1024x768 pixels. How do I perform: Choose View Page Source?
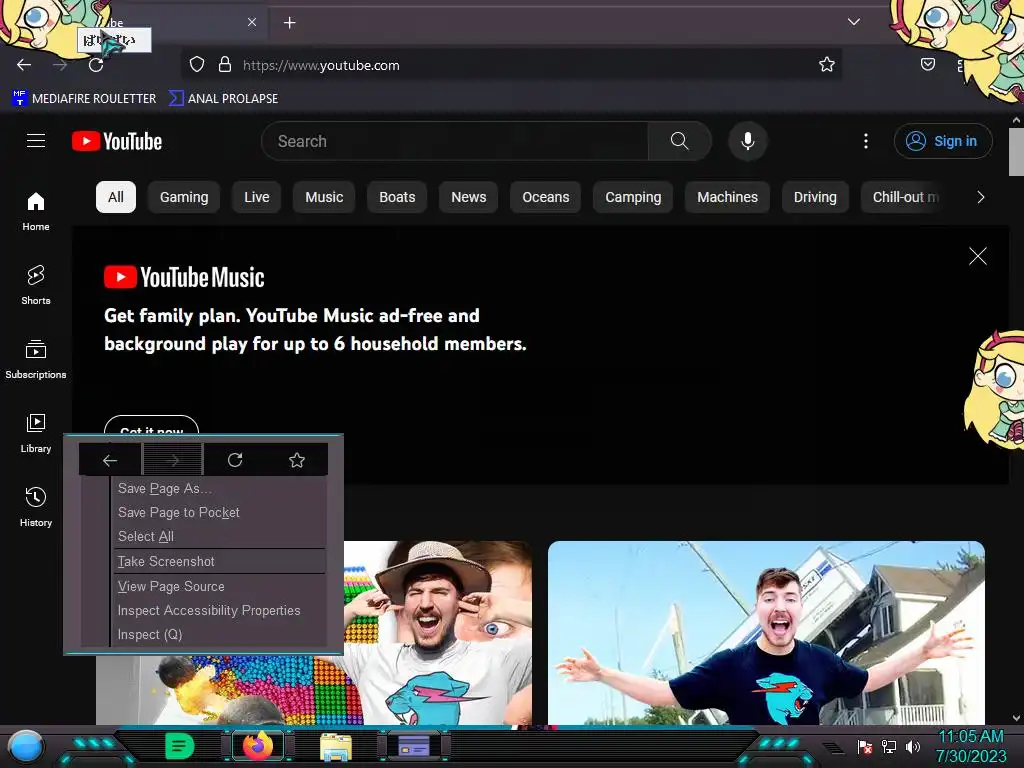tap(221, 586)
